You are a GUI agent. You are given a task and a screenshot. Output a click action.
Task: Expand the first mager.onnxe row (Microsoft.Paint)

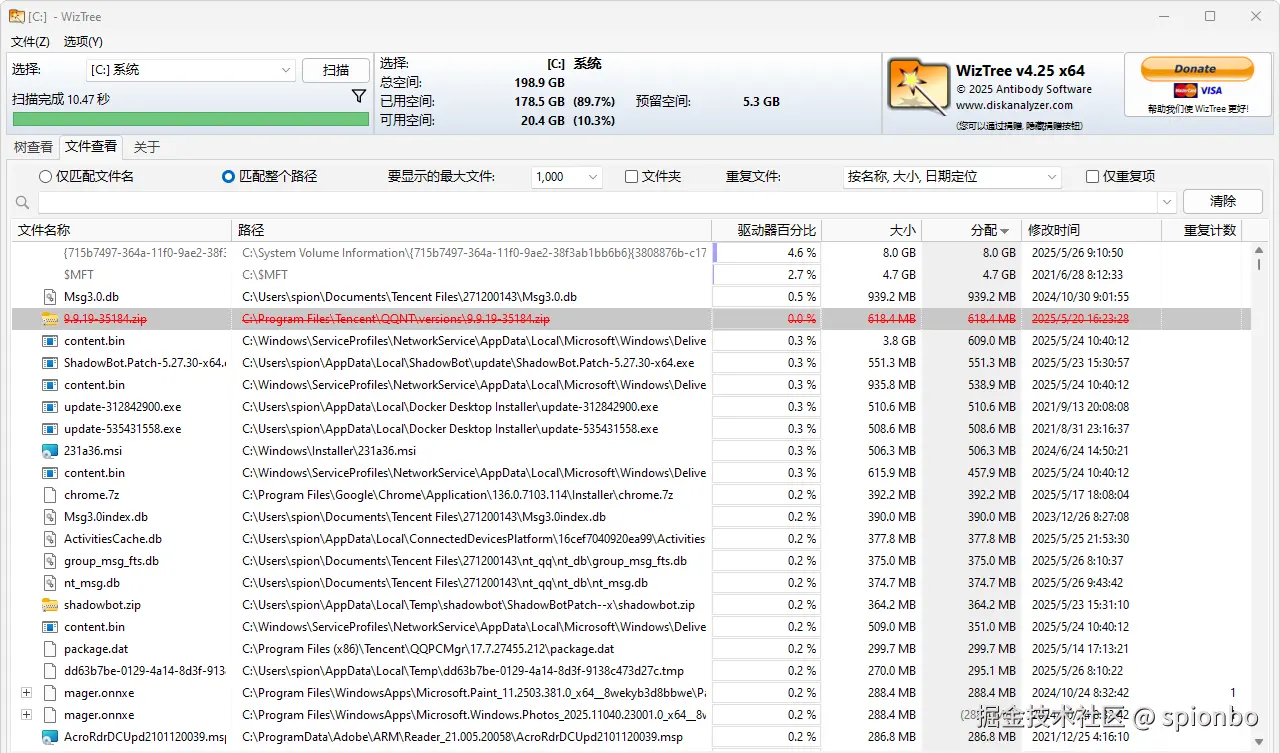[x=26, y=693]
